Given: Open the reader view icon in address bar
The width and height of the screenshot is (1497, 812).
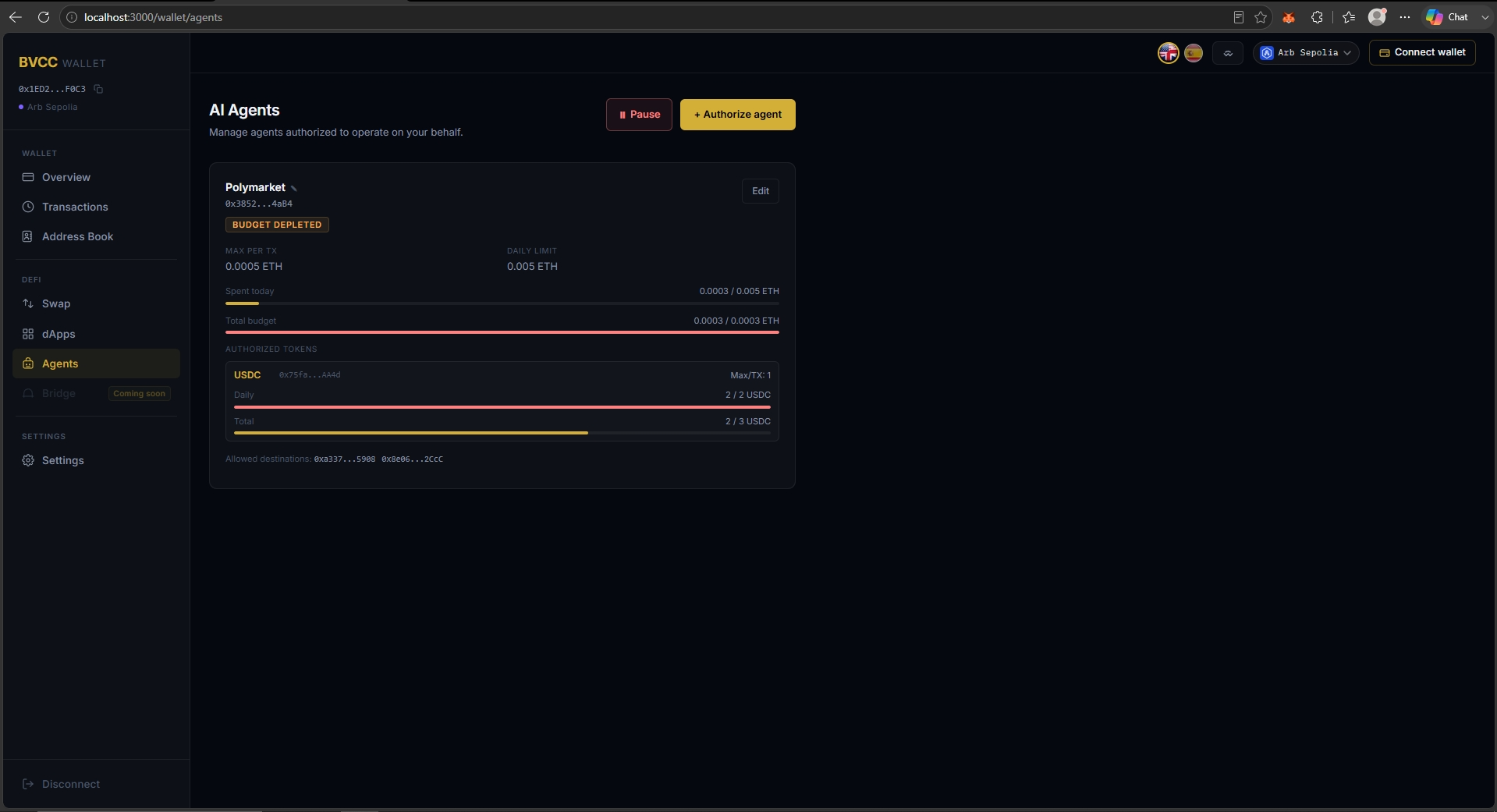Looking at the screenshot, I should pyautogui.click(x=1238, y=17).
